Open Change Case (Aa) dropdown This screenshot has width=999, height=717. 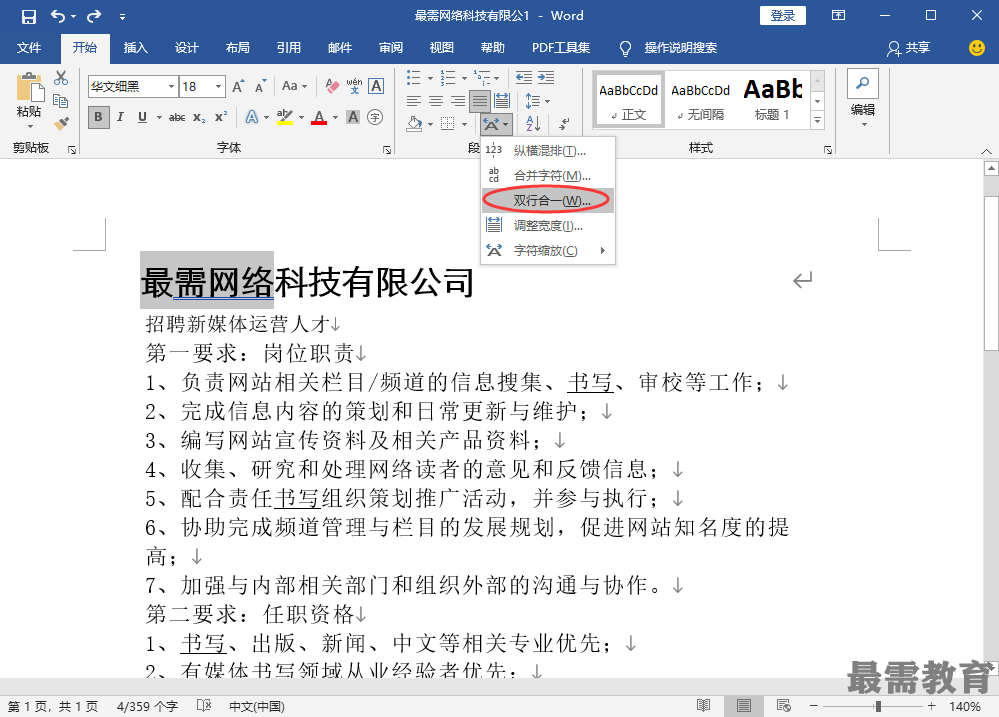coord(294,86)
